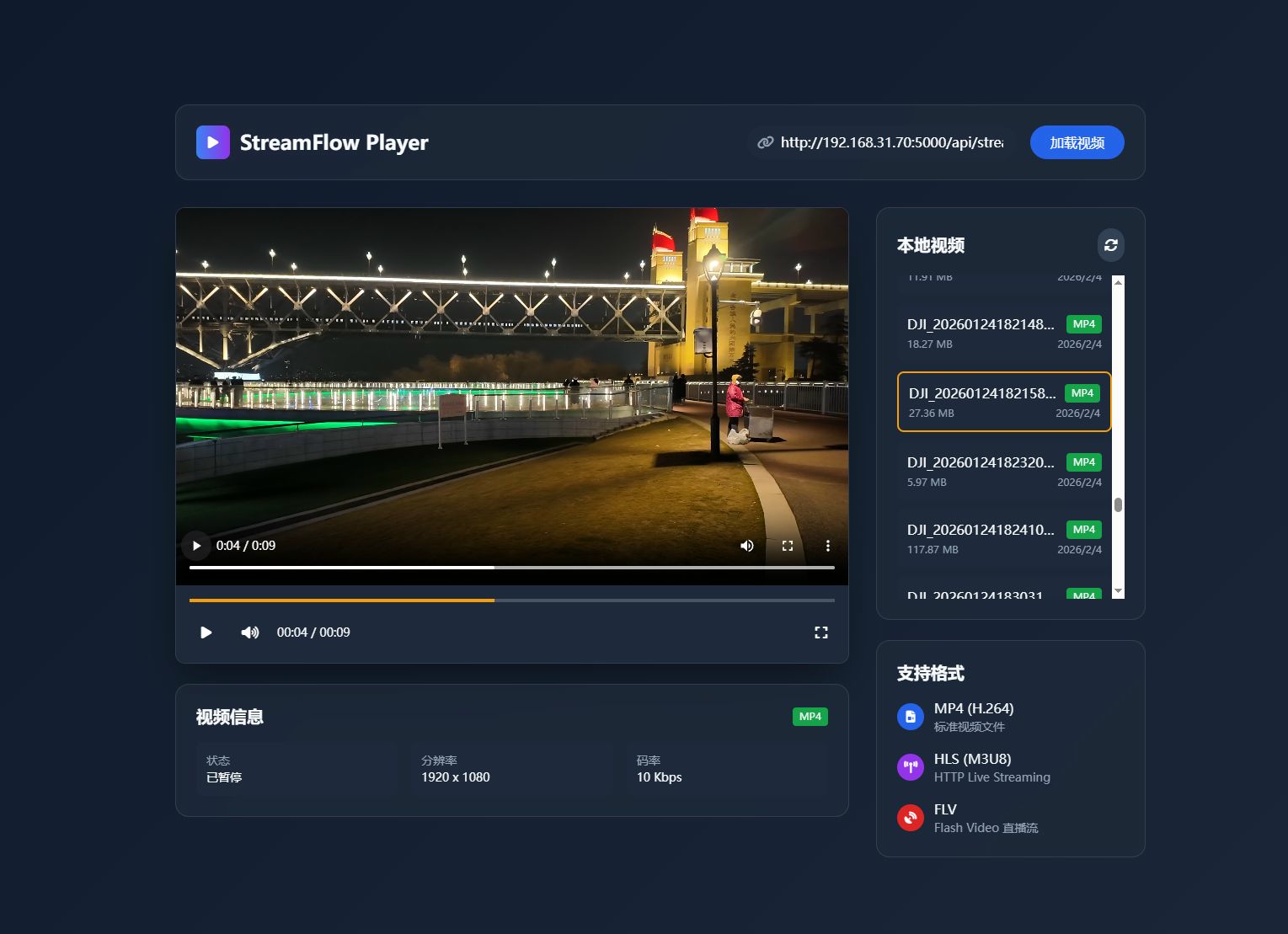
Task: Click the custom fullscreen icon at bottom right
Action: (x=821, y=632)
